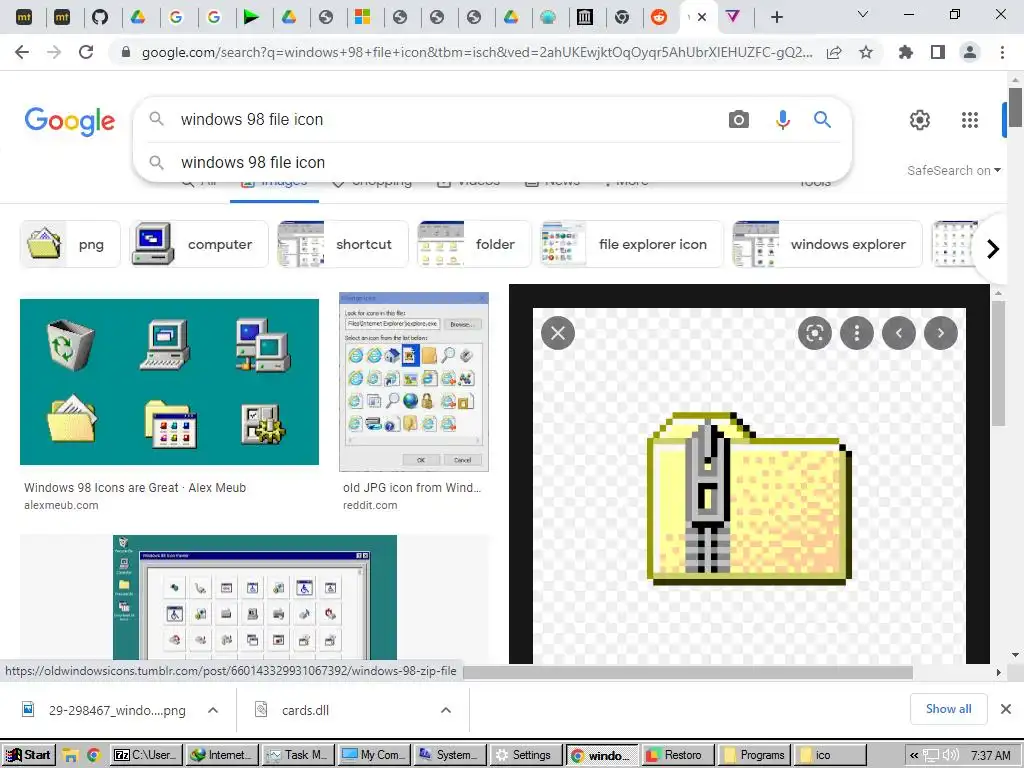View site security lock information

tap(126, 52)
